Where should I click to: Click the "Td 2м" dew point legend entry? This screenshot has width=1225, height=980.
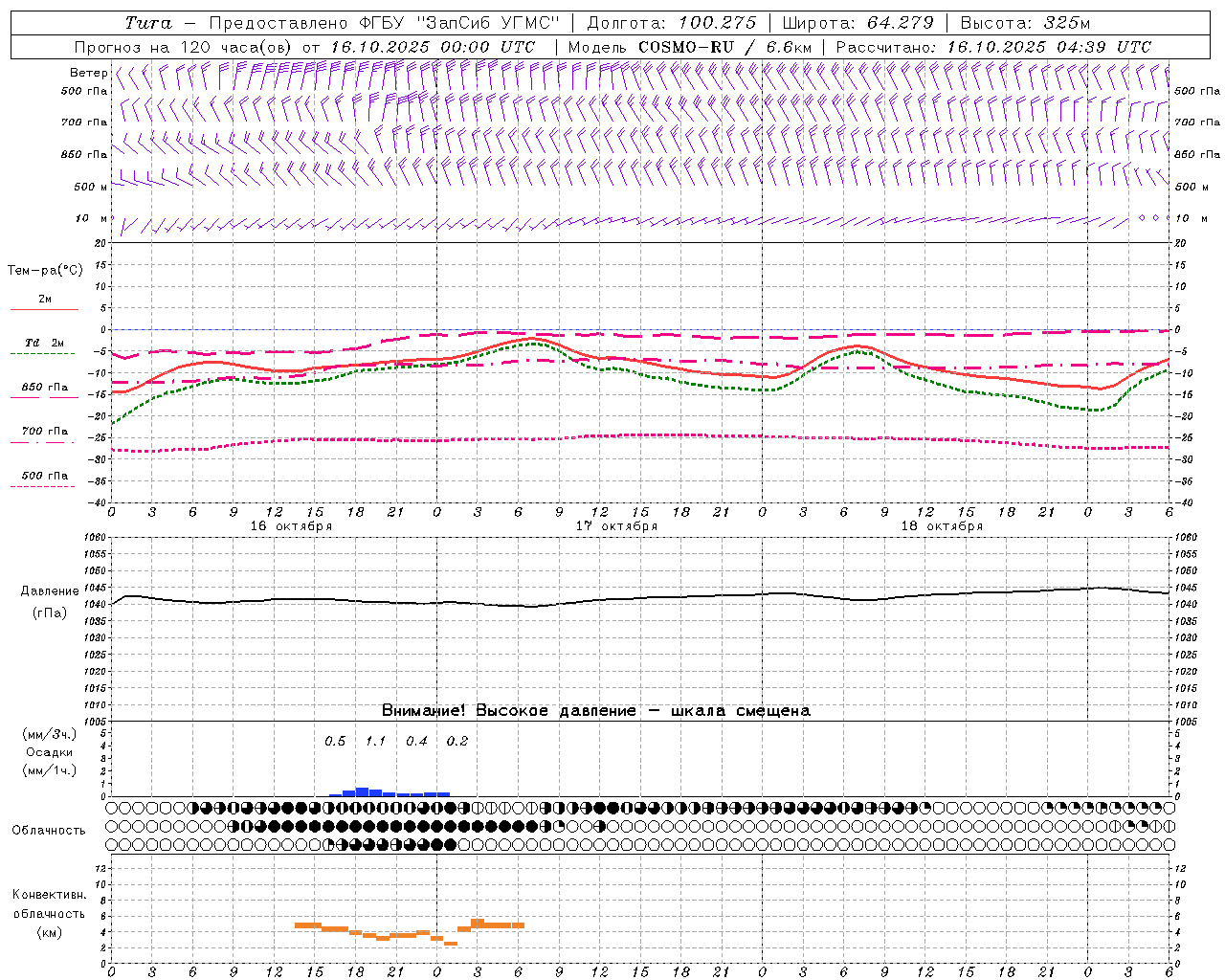45,343
